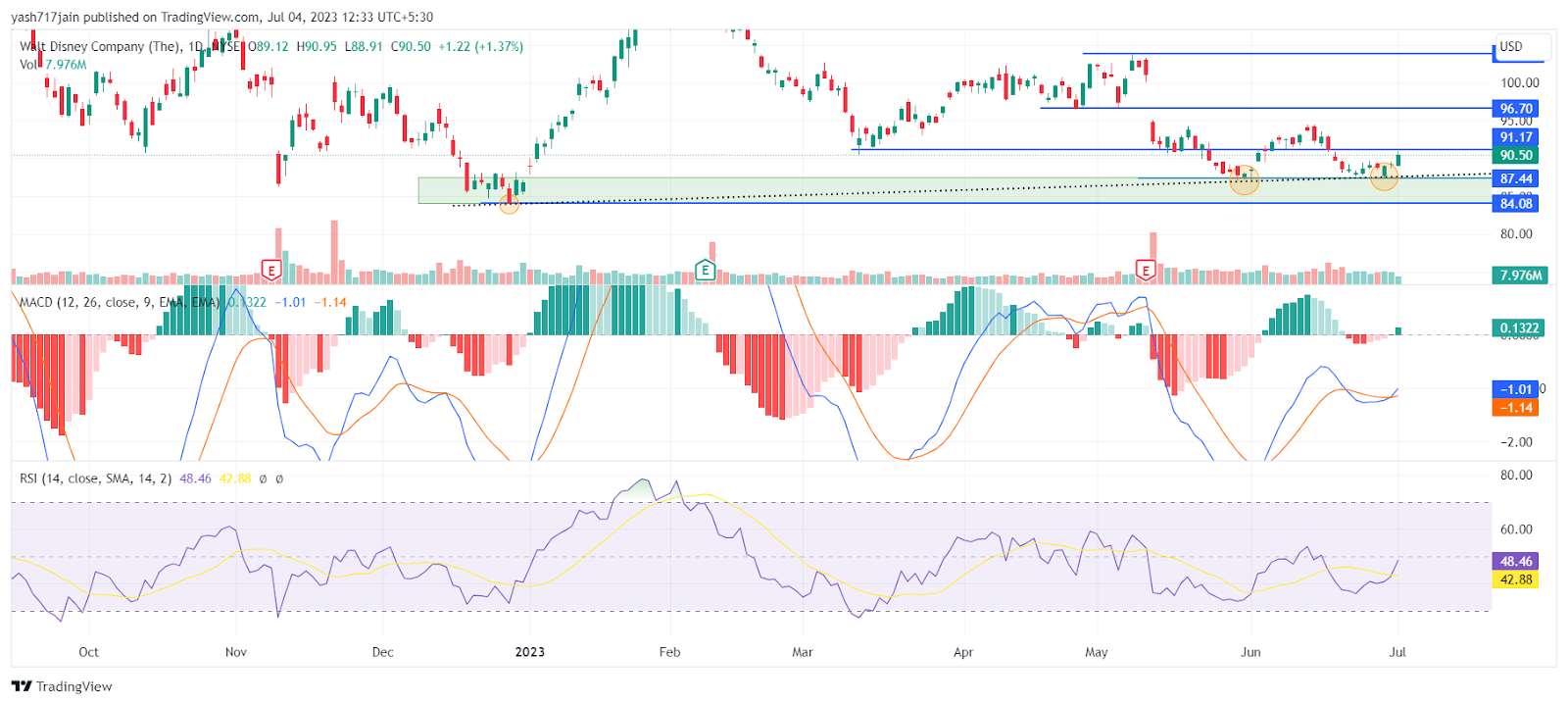The height and width of the screenshot is (705, 1568).
Task: Click the -2.00 MACD axis tick
Action: (x=1517, y=442)
